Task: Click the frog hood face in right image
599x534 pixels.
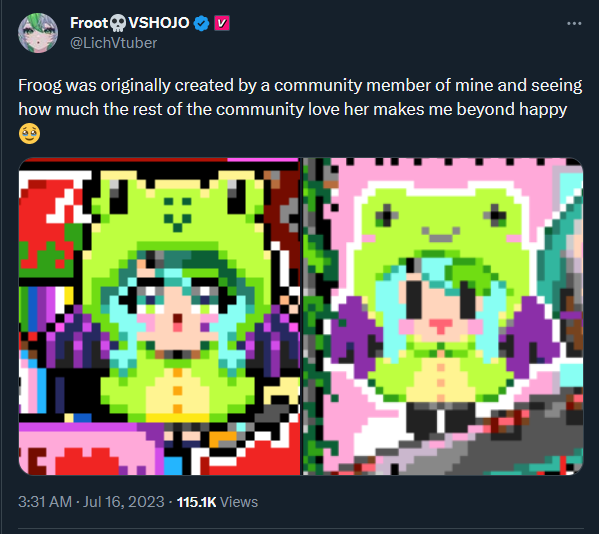Action: pyautogui.click(x=441, y=222)
